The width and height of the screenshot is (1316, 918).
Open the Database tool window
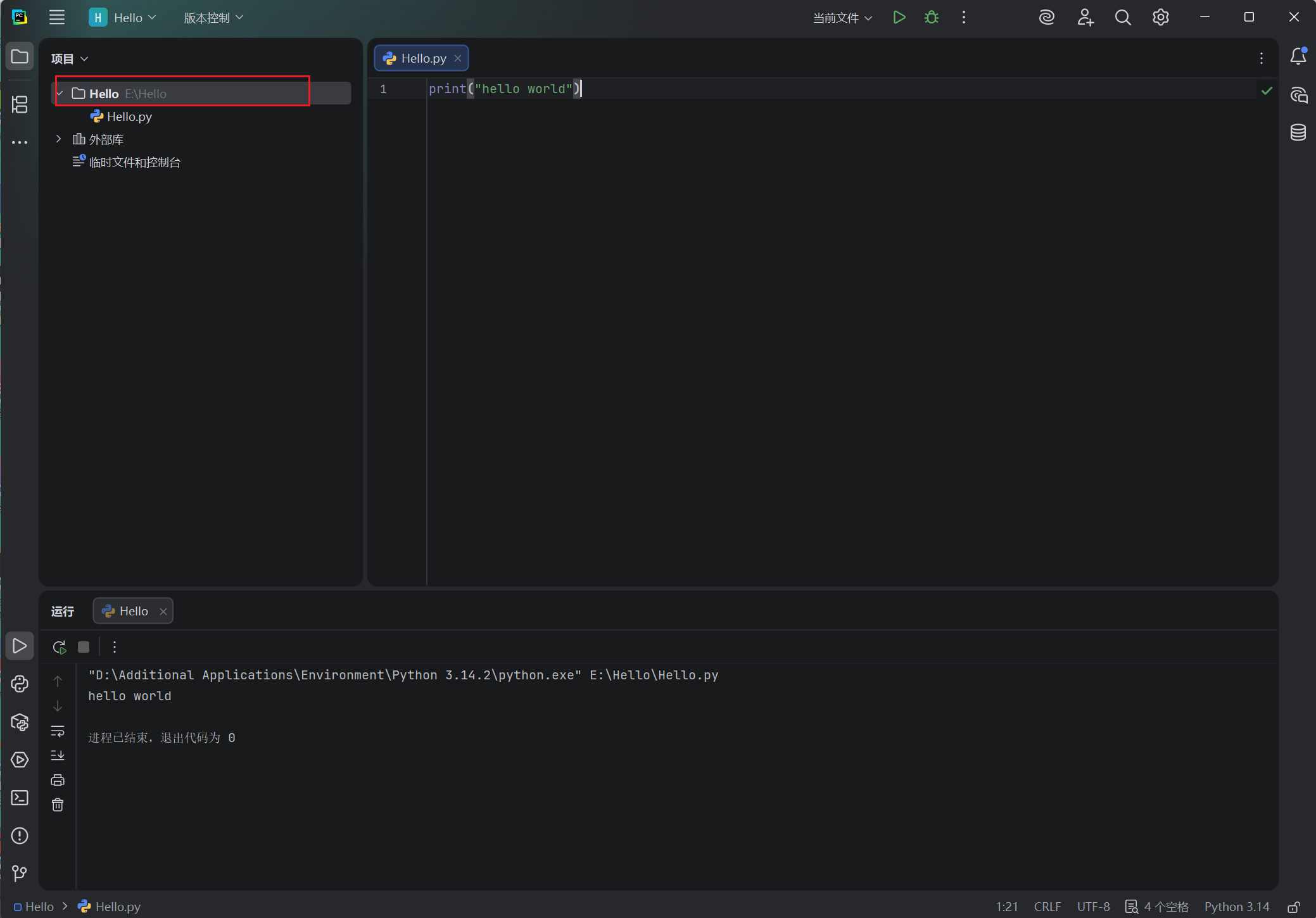[x=1298, y=132]
